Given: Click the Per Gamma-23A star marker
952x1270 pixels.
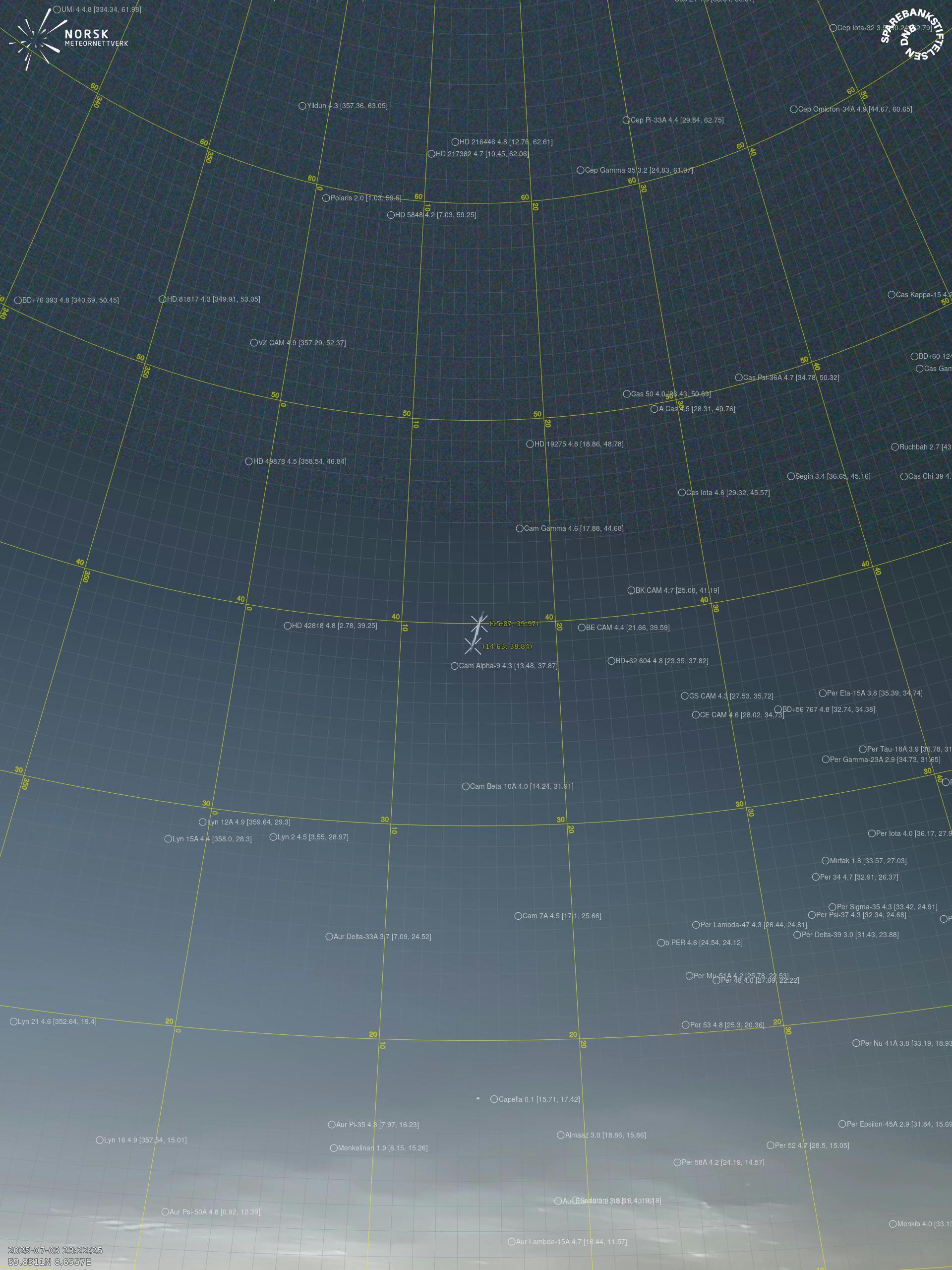Looking at the screenshot, I should coord(826,759).
